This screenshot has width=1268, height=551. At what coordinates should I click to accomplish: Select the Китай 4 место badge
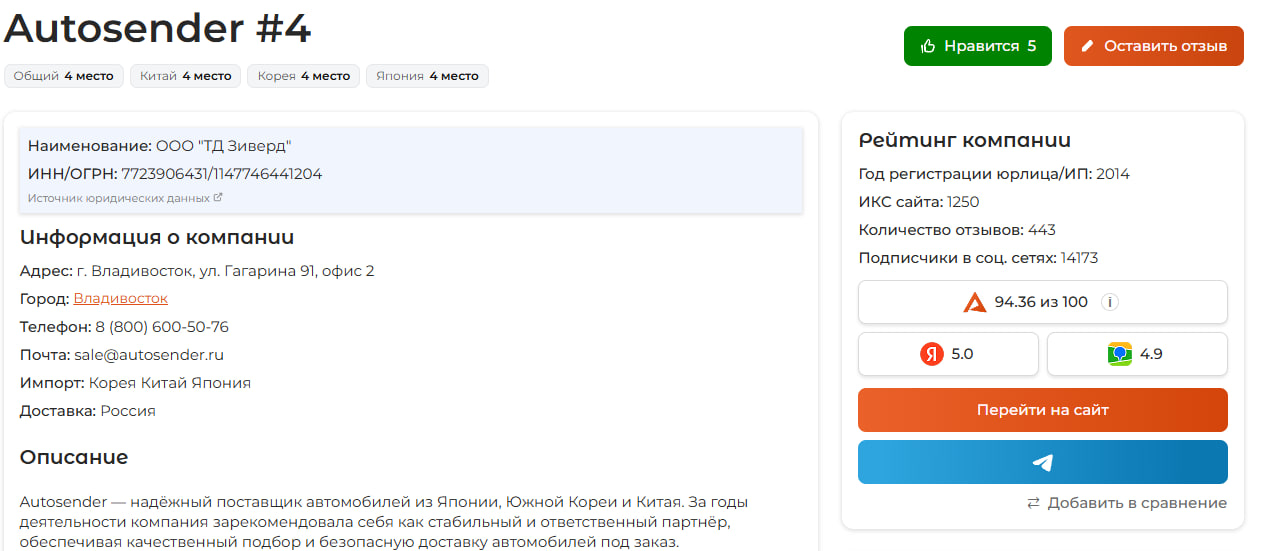click(x=186, y=76)
